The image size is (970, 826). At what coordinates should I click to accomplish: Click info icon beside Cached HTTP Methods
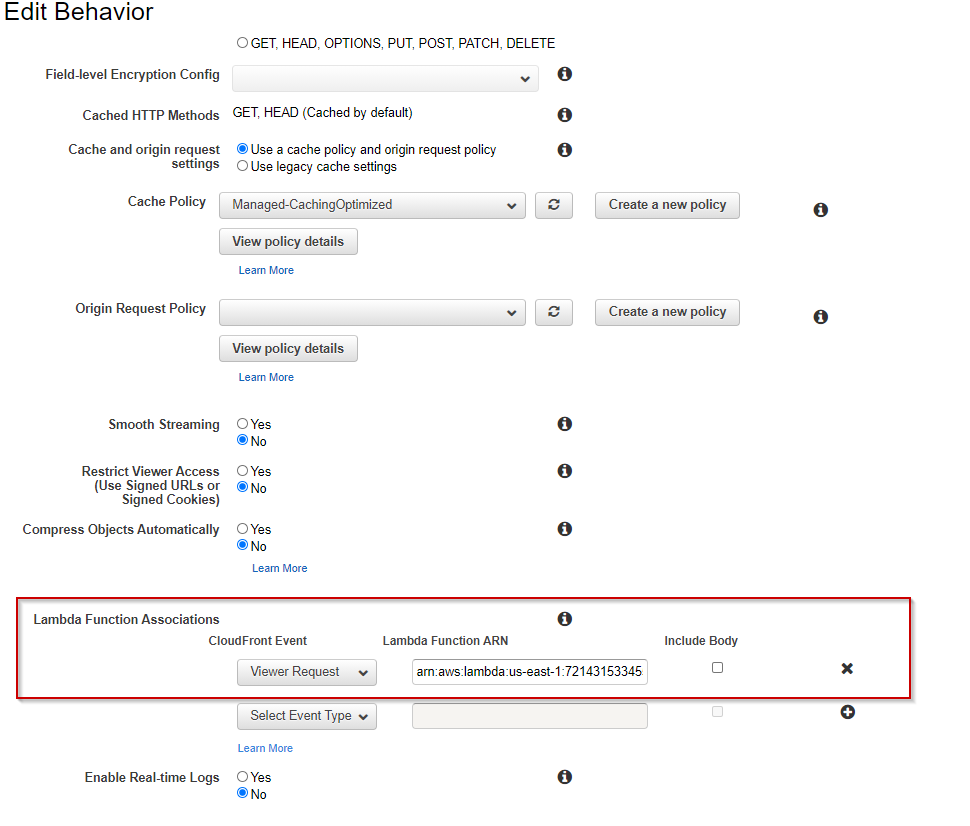click(x=564, y=114)
